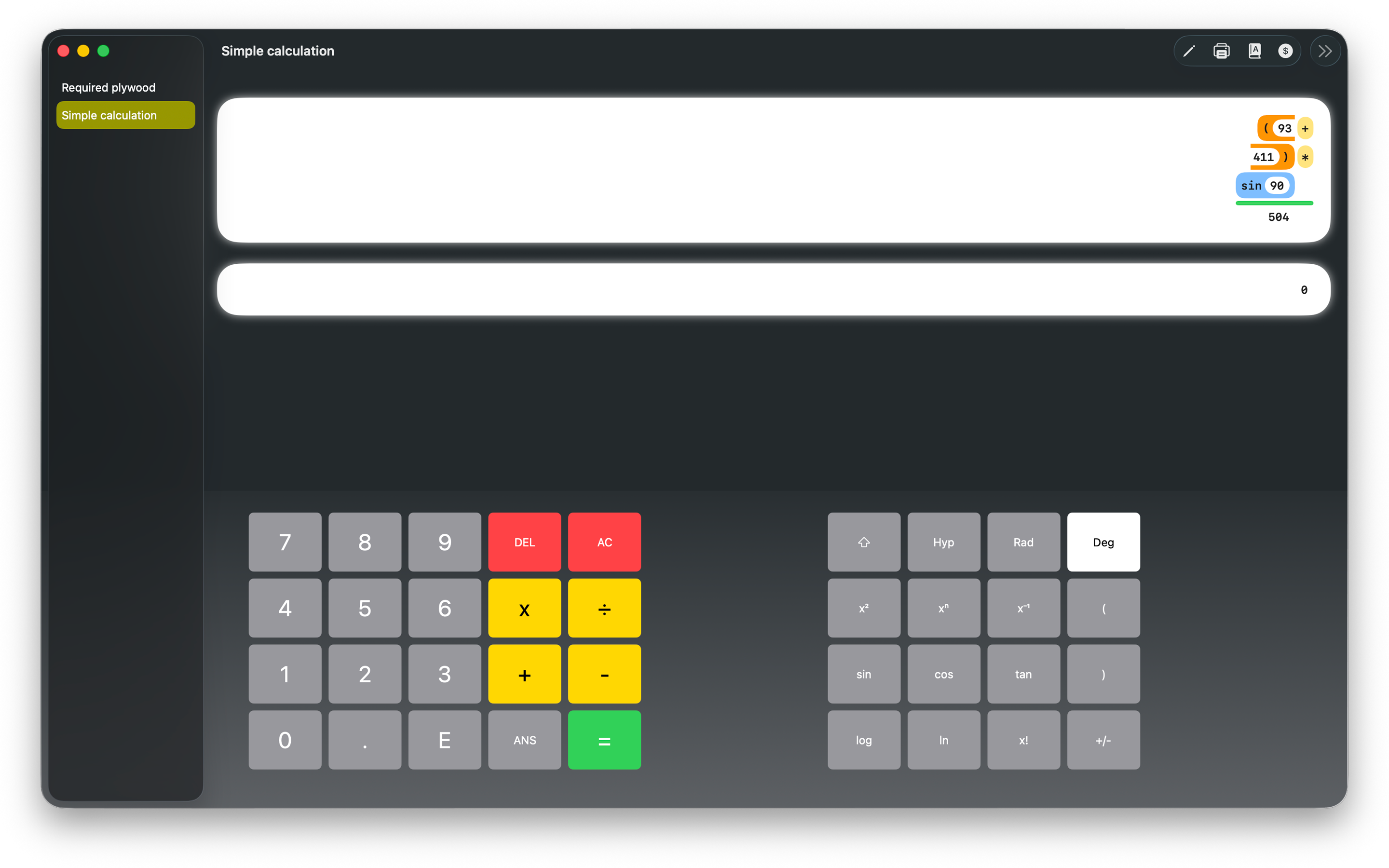Click the divide key
The image size is (1389, 868).
coord(604,608)
